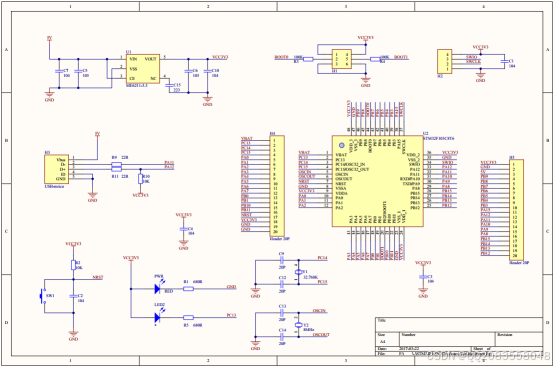Select capacitor C6 on regulator output
This screenshot has width=554, height=367.
[188, 72]
